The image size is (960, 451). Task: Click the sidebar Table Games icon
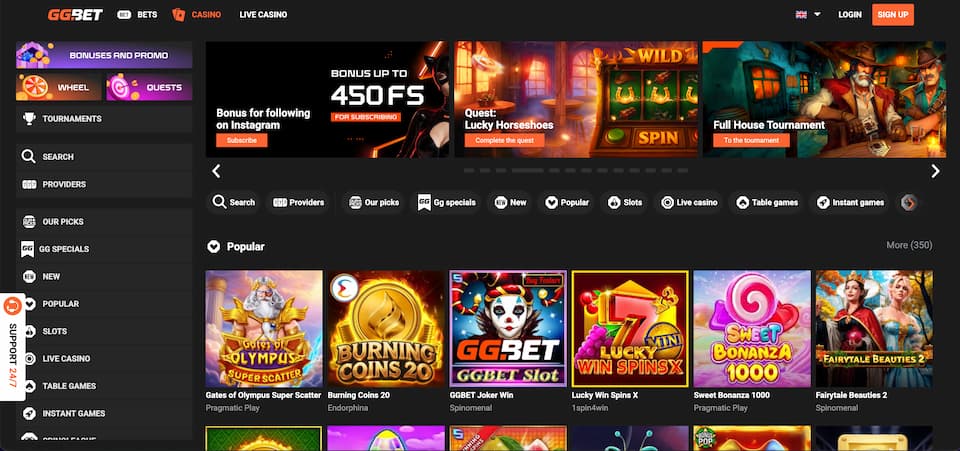click(29, 386)
